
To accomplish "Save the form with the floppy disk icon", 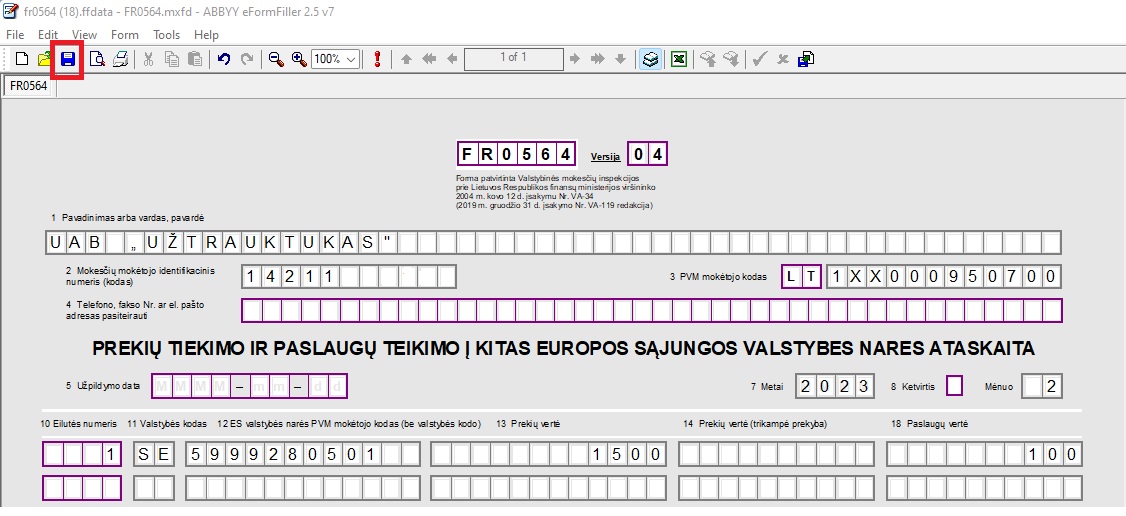I will click(x=68, y=60).
